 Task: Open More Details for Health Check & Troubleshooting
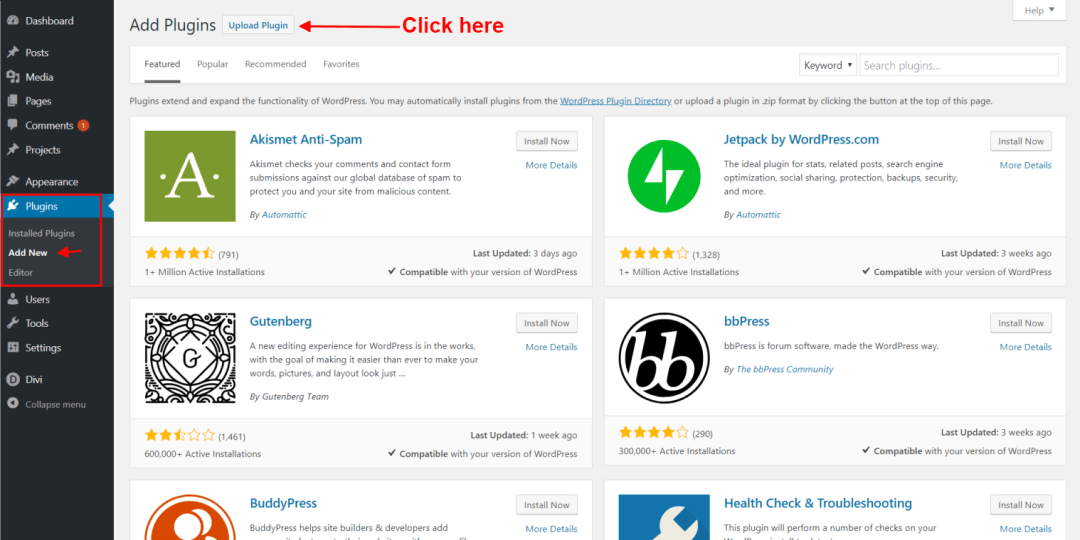pyautogui.click(x=1026, y=529)
